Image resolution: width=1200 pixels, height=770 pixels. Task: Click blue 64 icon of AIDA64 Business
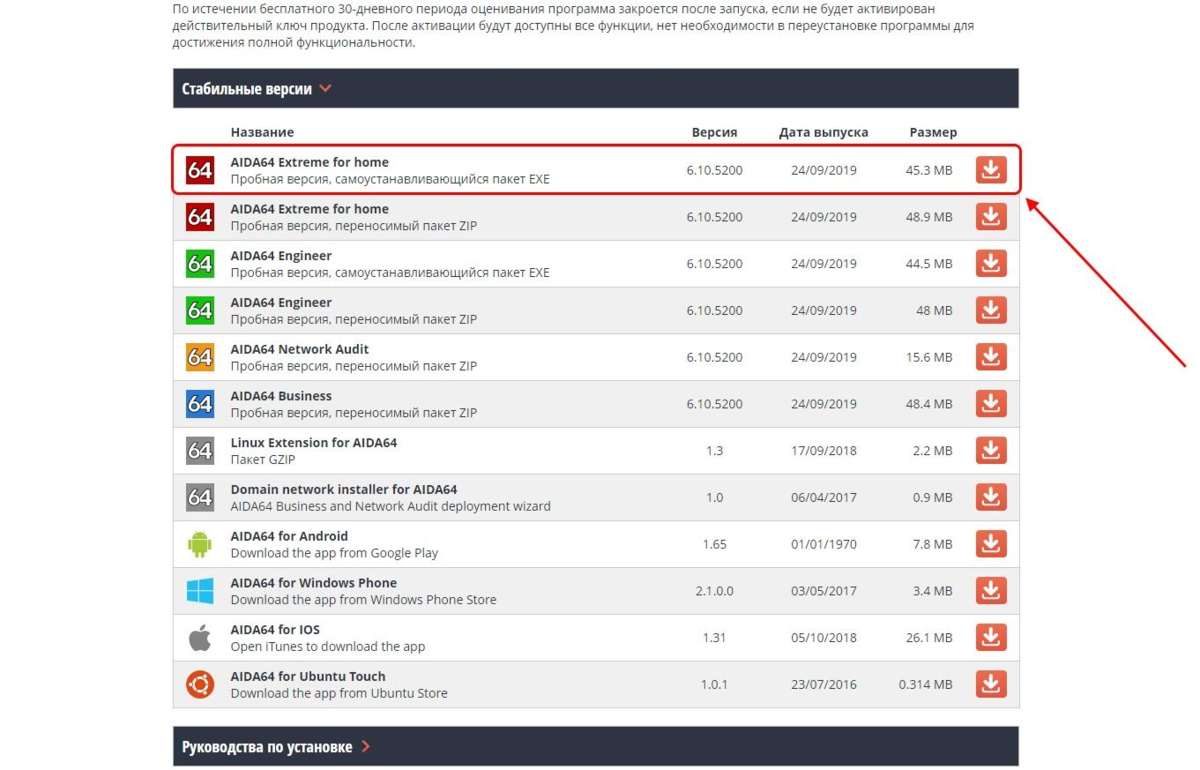tap(200, 404)
